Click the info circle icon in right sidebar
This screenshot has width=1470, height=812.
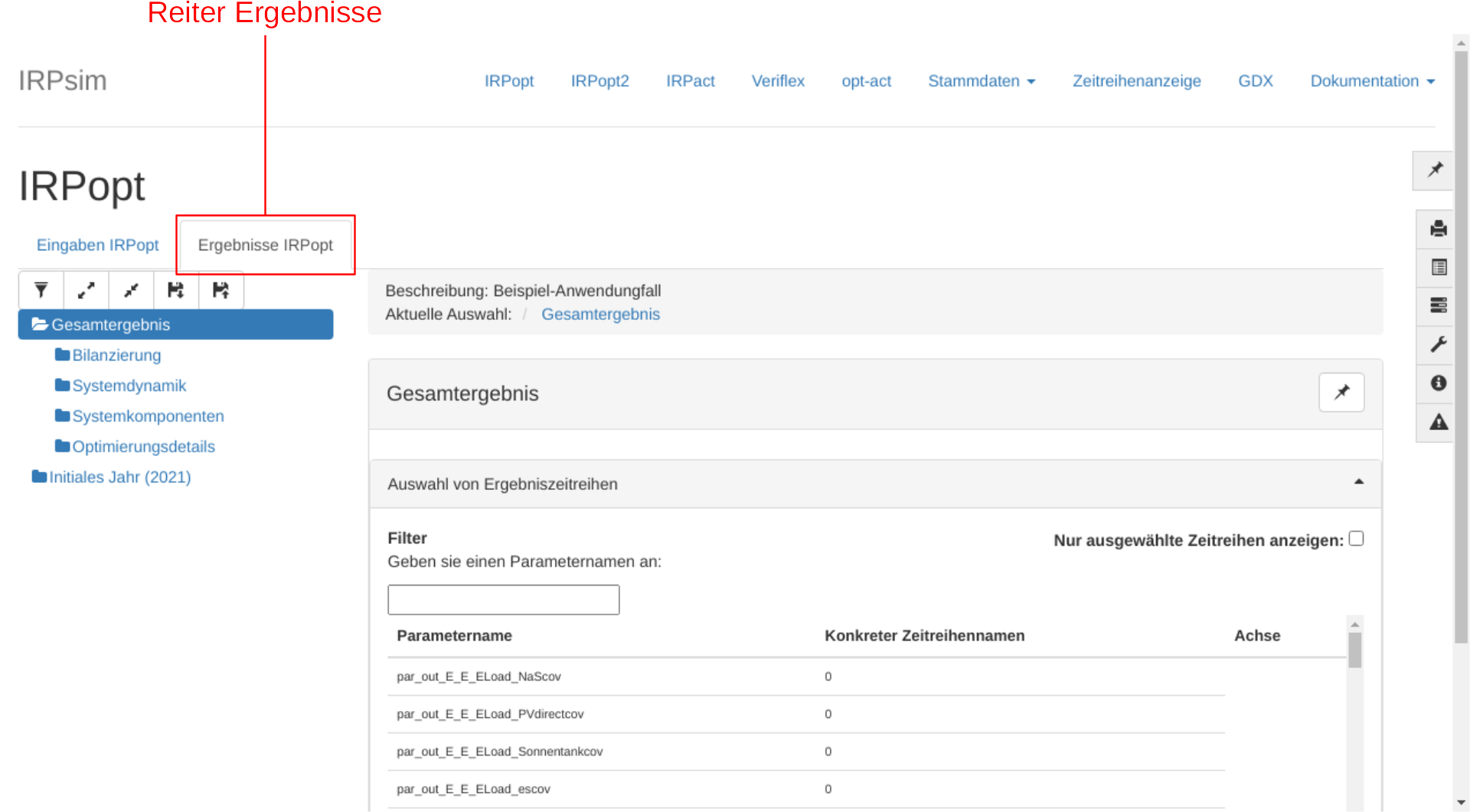click(1439, 383)
